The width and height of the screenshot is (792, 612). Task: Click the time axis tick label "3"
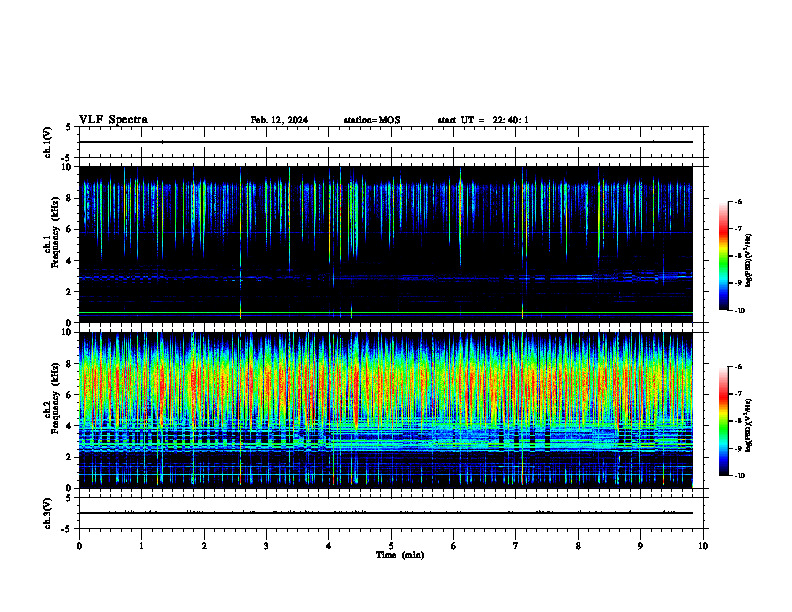[x=266, y=546]
